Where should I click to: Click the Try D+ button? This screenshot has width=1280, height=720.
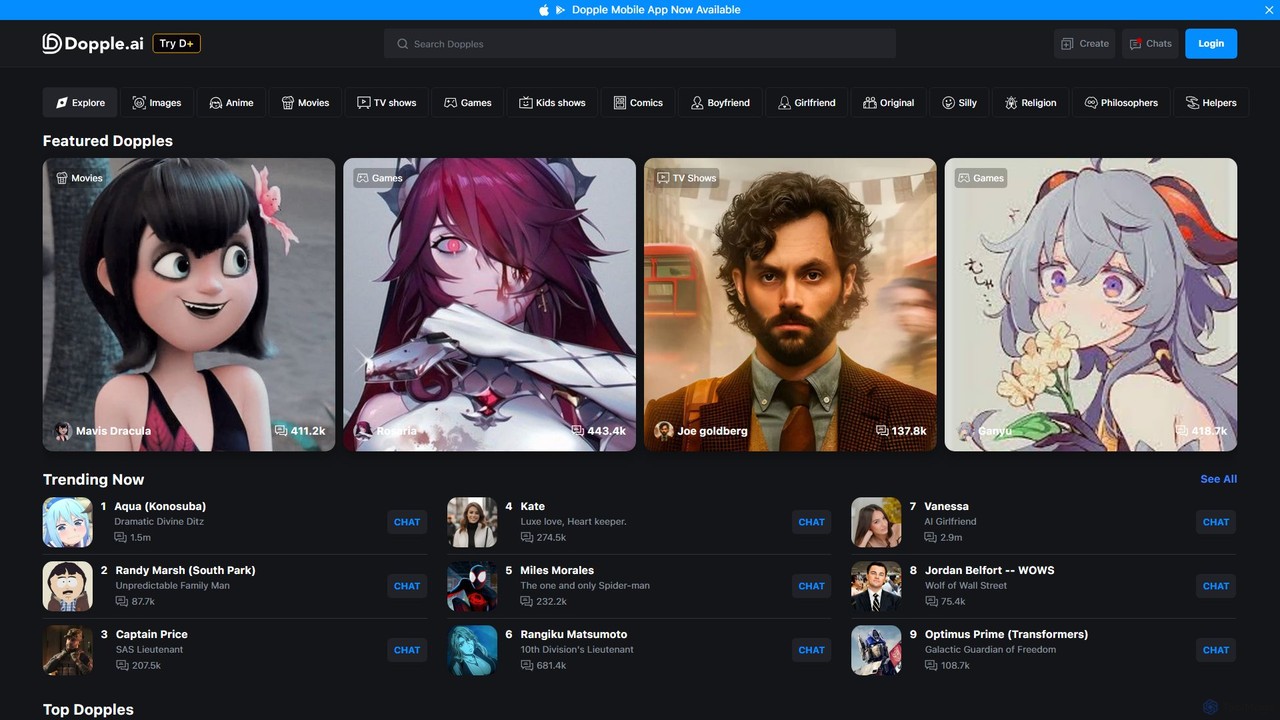click(x=177, y=43)
